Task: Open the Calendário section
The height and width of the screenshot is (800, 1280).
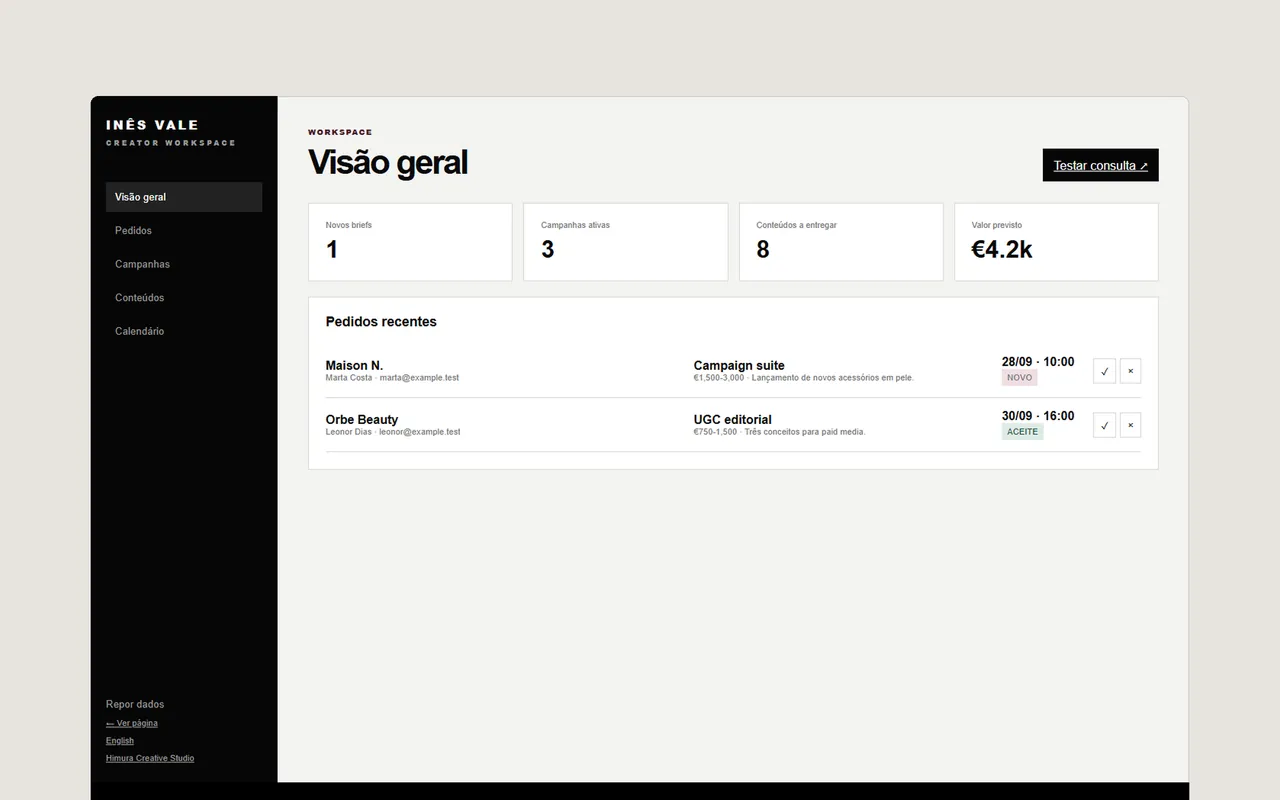Action: point(184,331)
